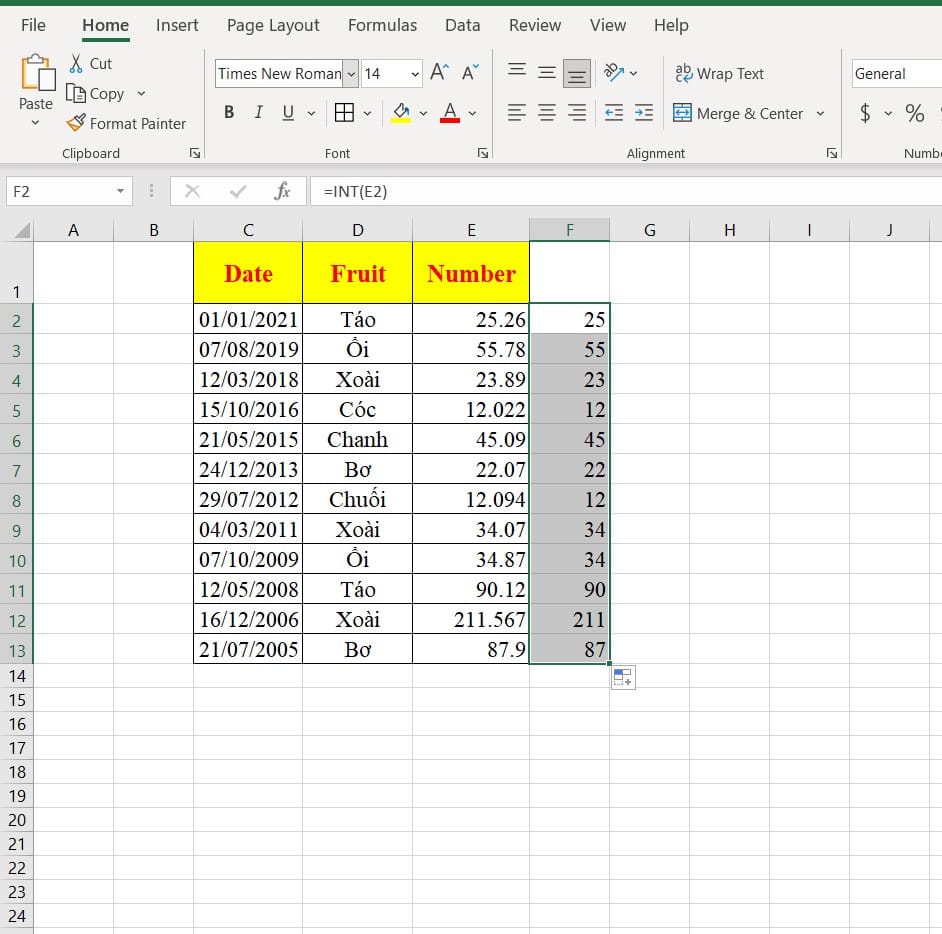Open the File menu
This screenshot has width=942, height=934.
[33, 25]
